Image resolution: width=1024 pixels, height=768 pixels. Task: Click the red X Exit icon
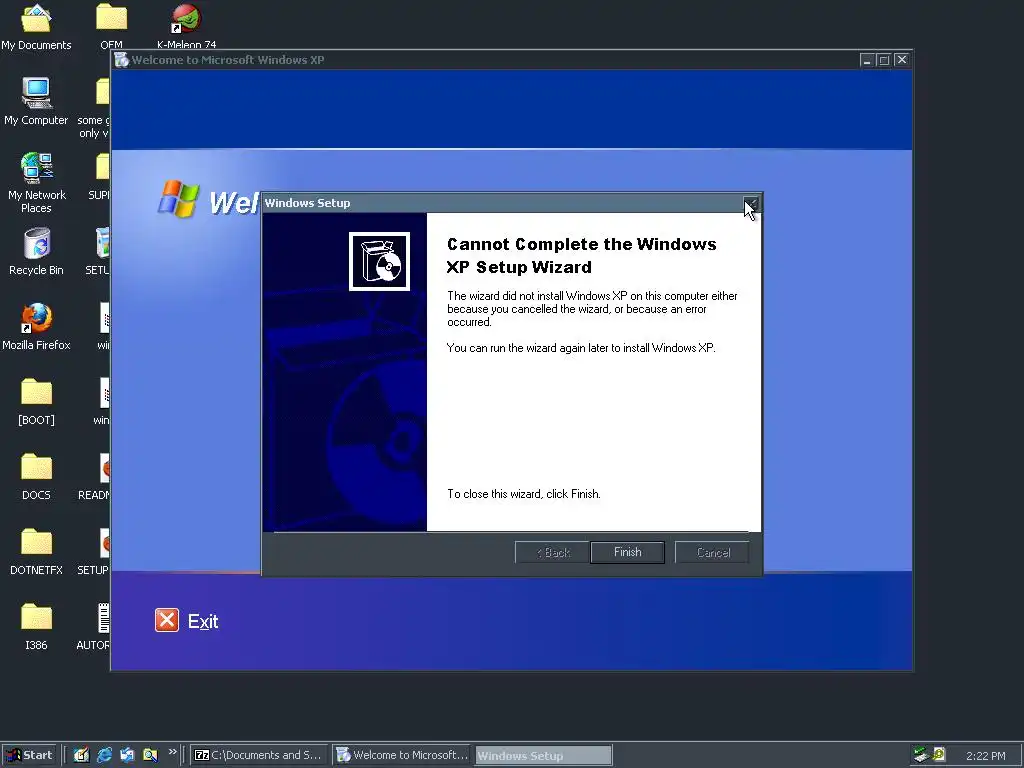pos(167,620)
